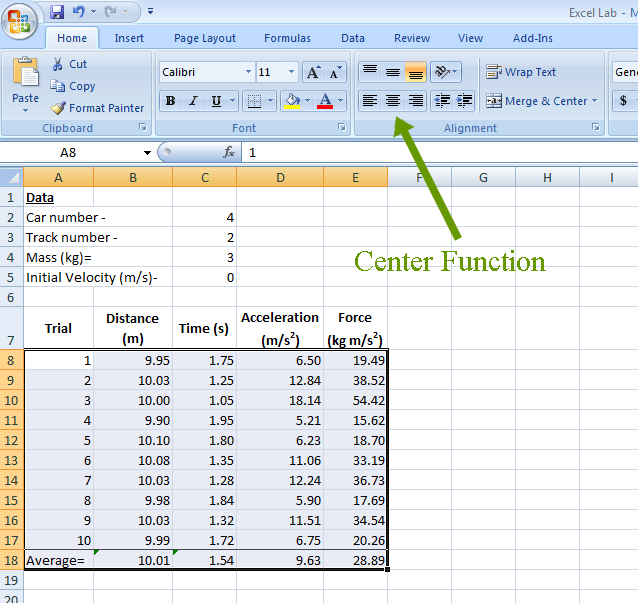Image resolution: width=638 pixels, height=603 pixels.
Task: Increase cell indent
Action: tap(464, 100)
